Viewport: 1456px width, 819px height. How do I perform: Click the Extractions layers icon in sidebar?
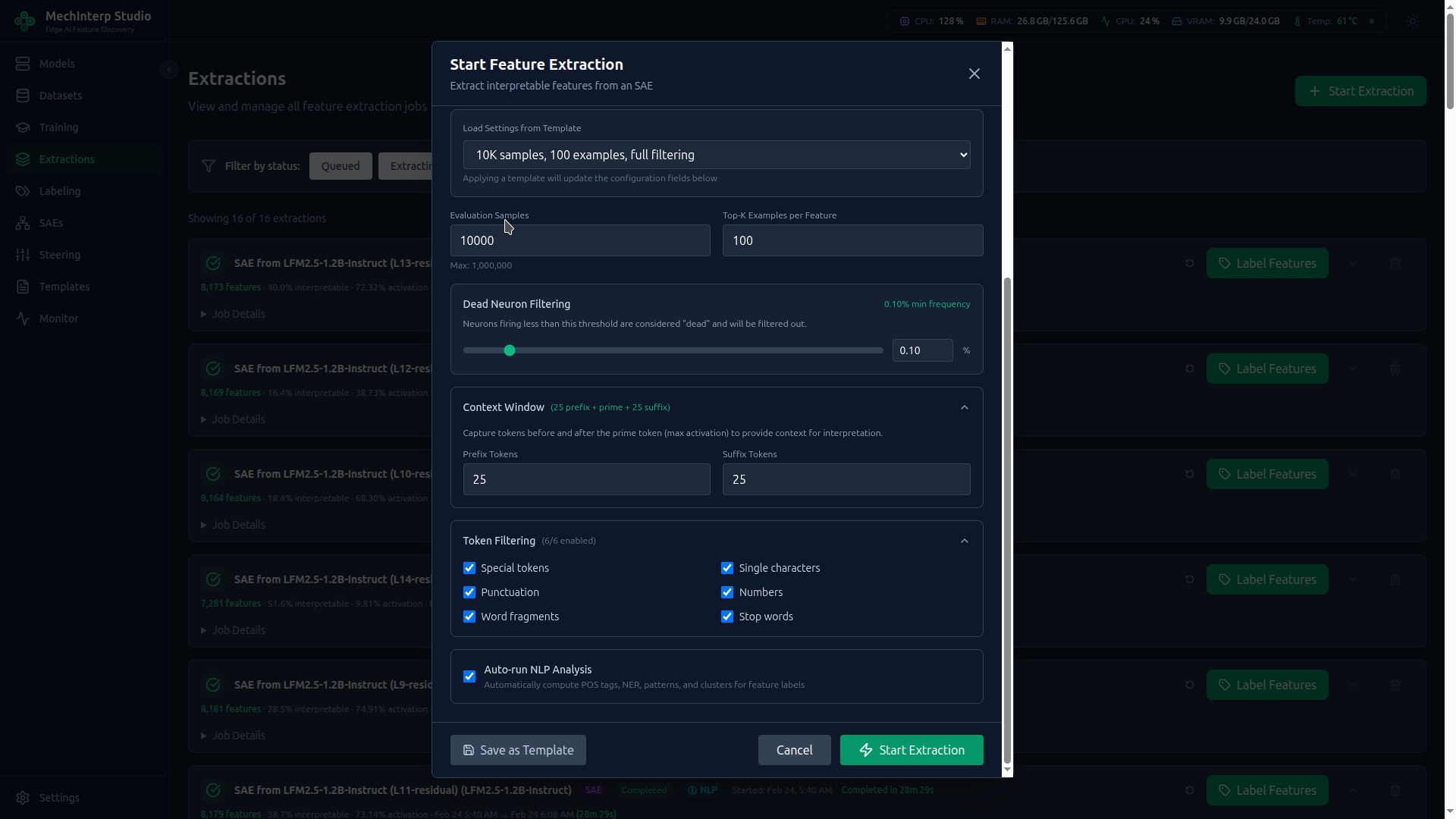pos(23,159)
